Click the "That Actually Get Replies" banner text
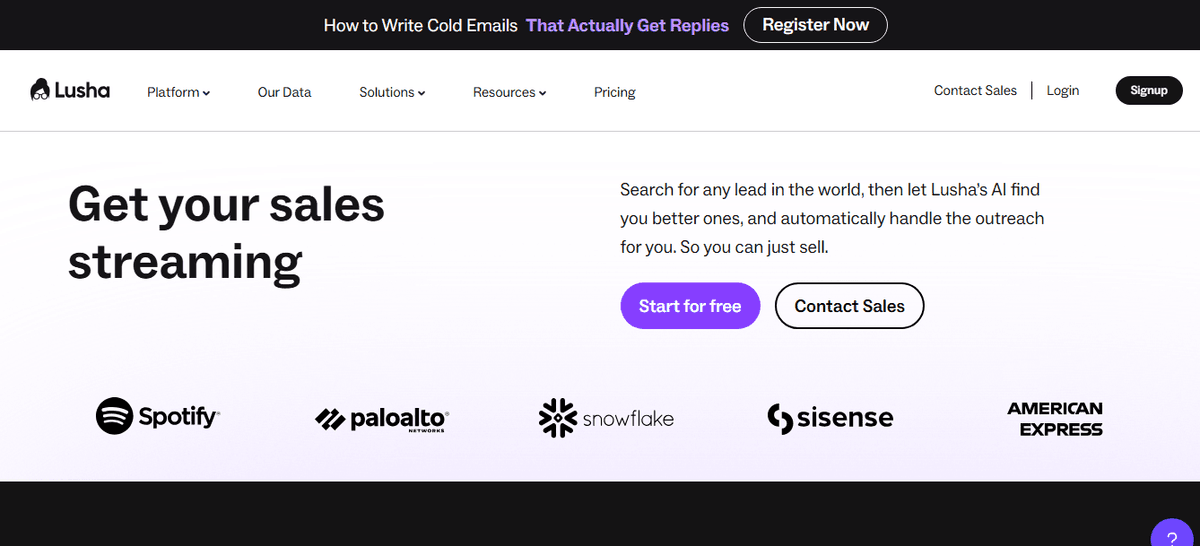Screen dimensions: 1200x546 627,25
